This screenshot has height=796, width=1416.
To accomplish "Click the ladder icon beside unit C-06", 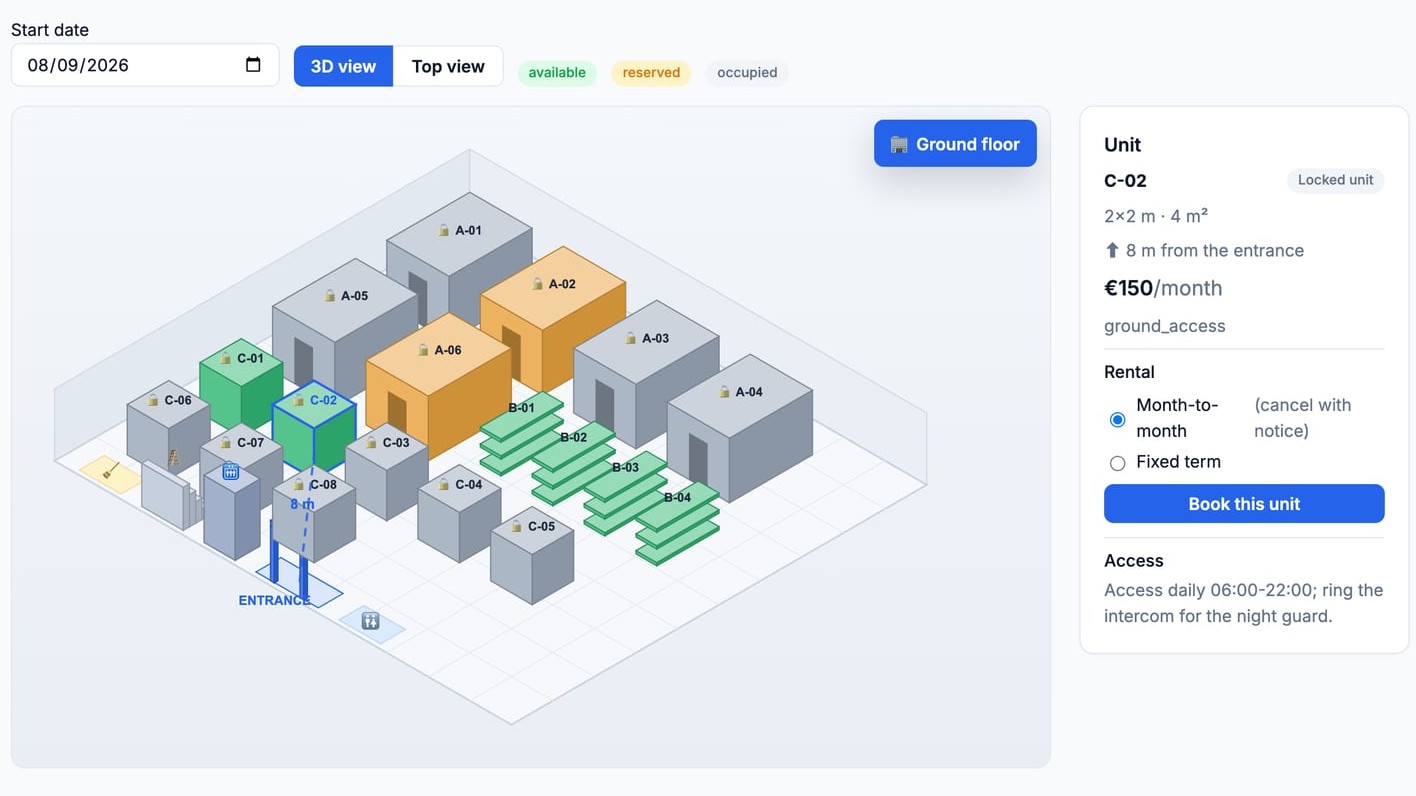I will 174,458.
